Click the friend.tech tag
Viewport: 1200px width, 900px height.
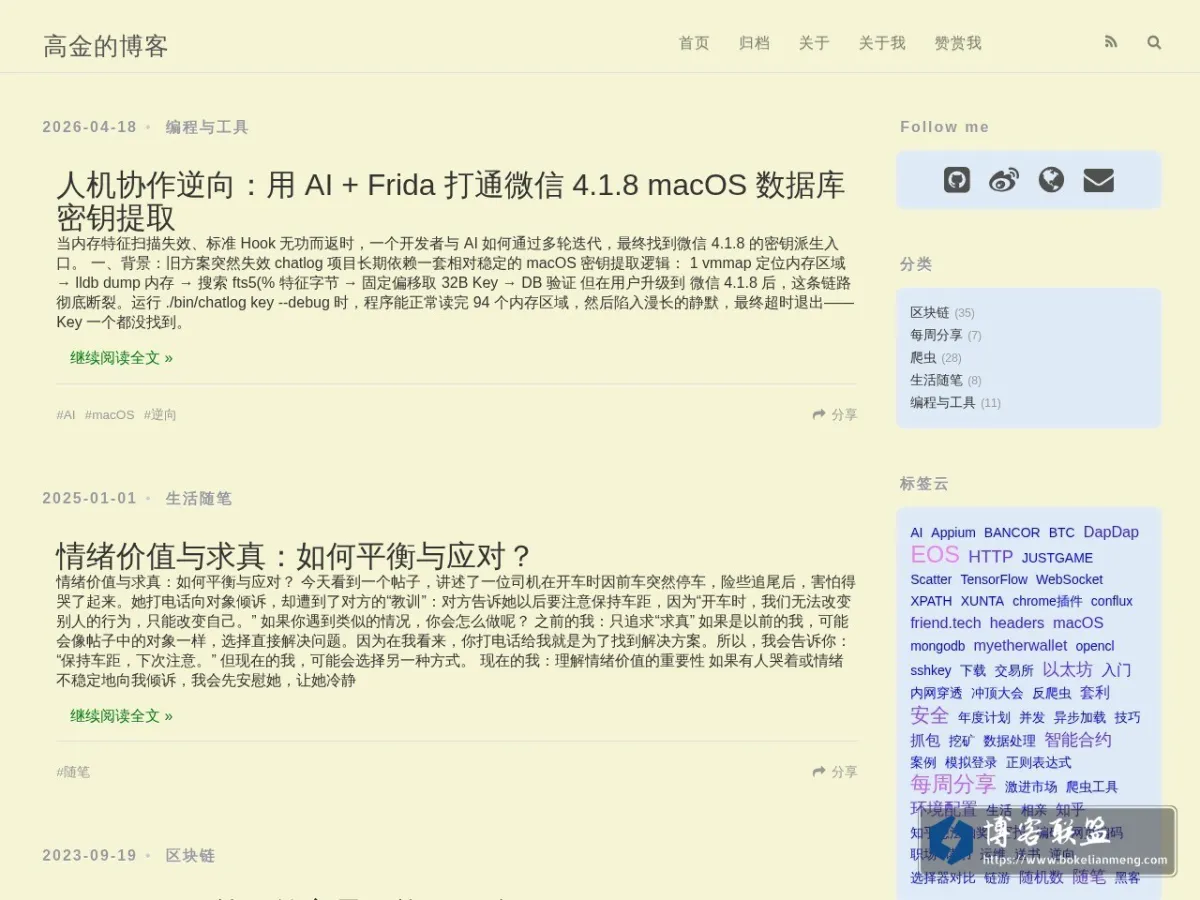(946, 623)
